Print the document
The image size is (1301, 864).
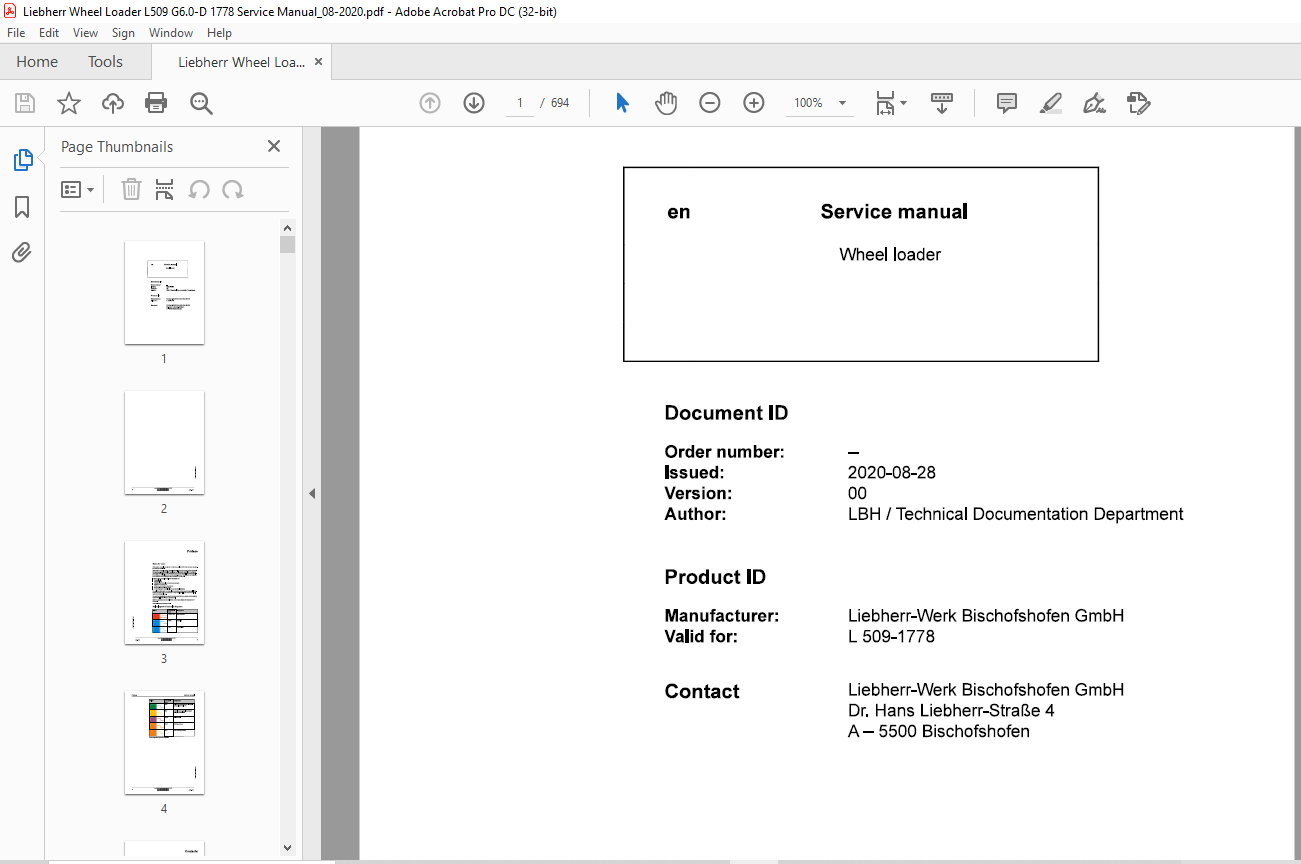[156, 103]
